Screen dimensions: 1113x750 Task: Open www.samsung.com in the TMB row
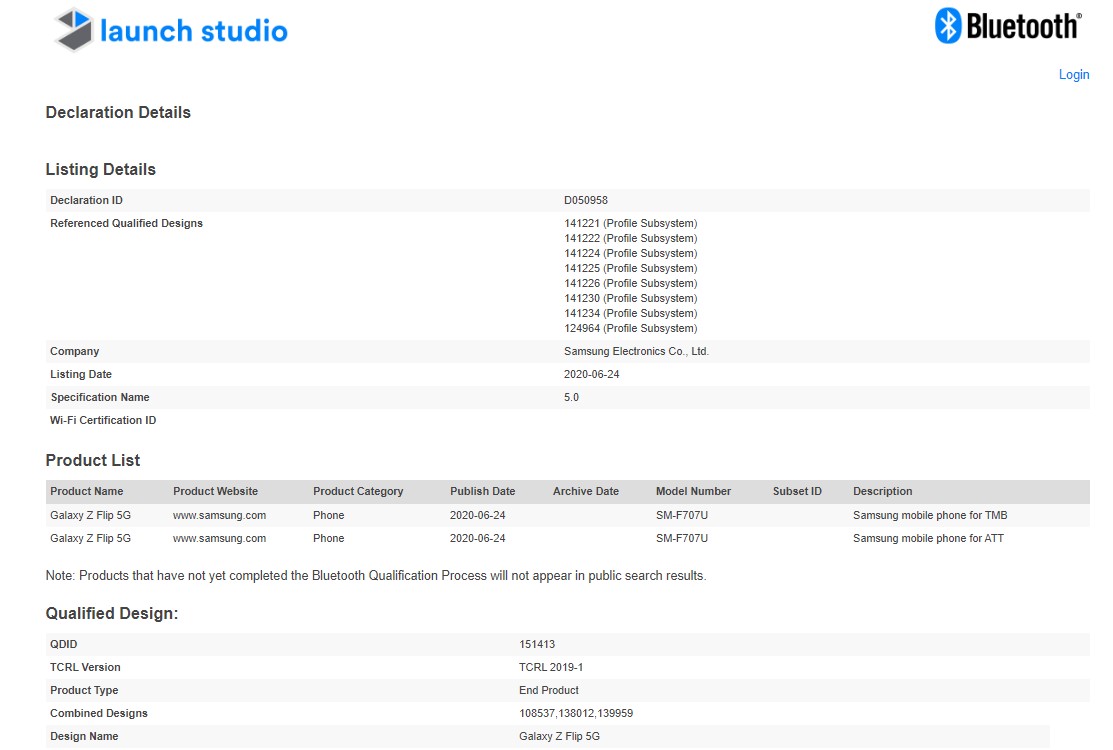pos(219,515)
